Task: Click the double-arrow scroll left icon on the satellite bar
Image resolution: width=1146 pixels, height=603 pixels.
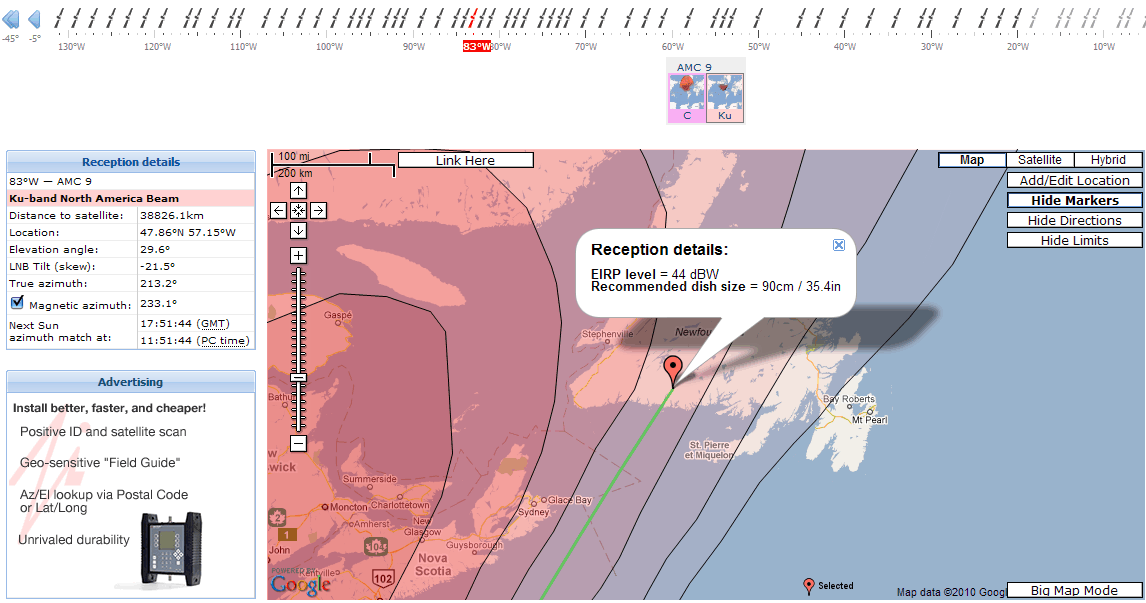Action: point(10,19)
